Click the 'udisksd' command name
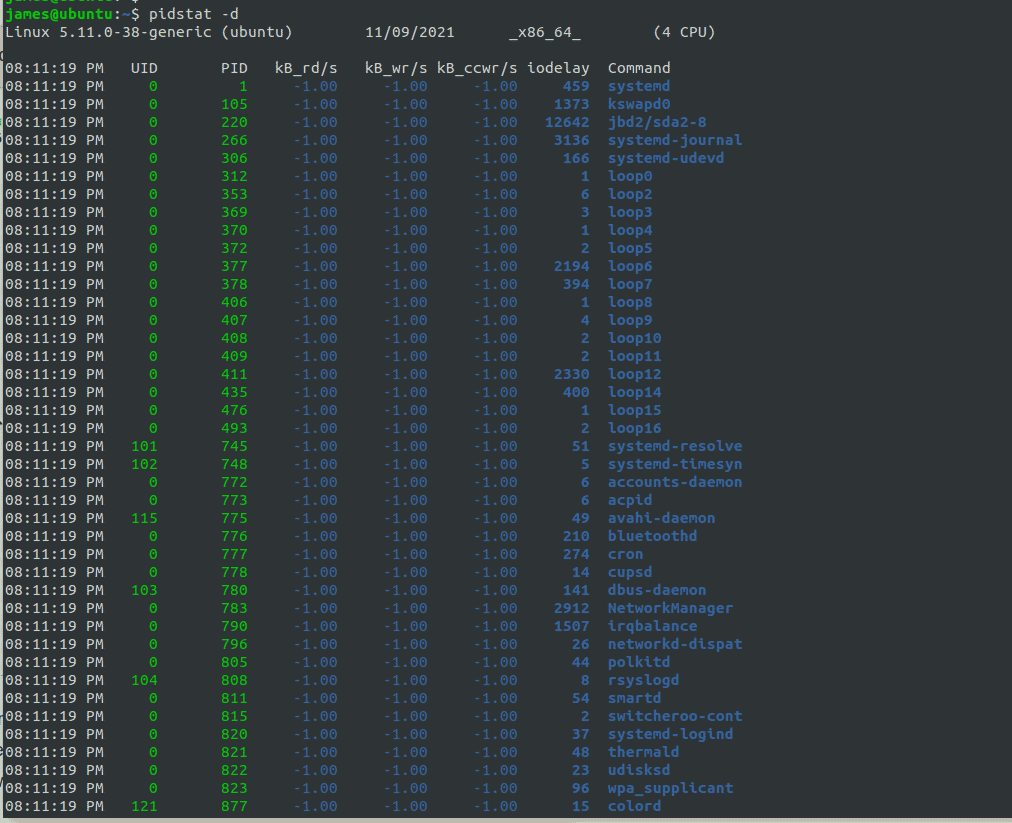Image resolution: width=1012 pixels, height=823 pixels. [x=639, y=771]
